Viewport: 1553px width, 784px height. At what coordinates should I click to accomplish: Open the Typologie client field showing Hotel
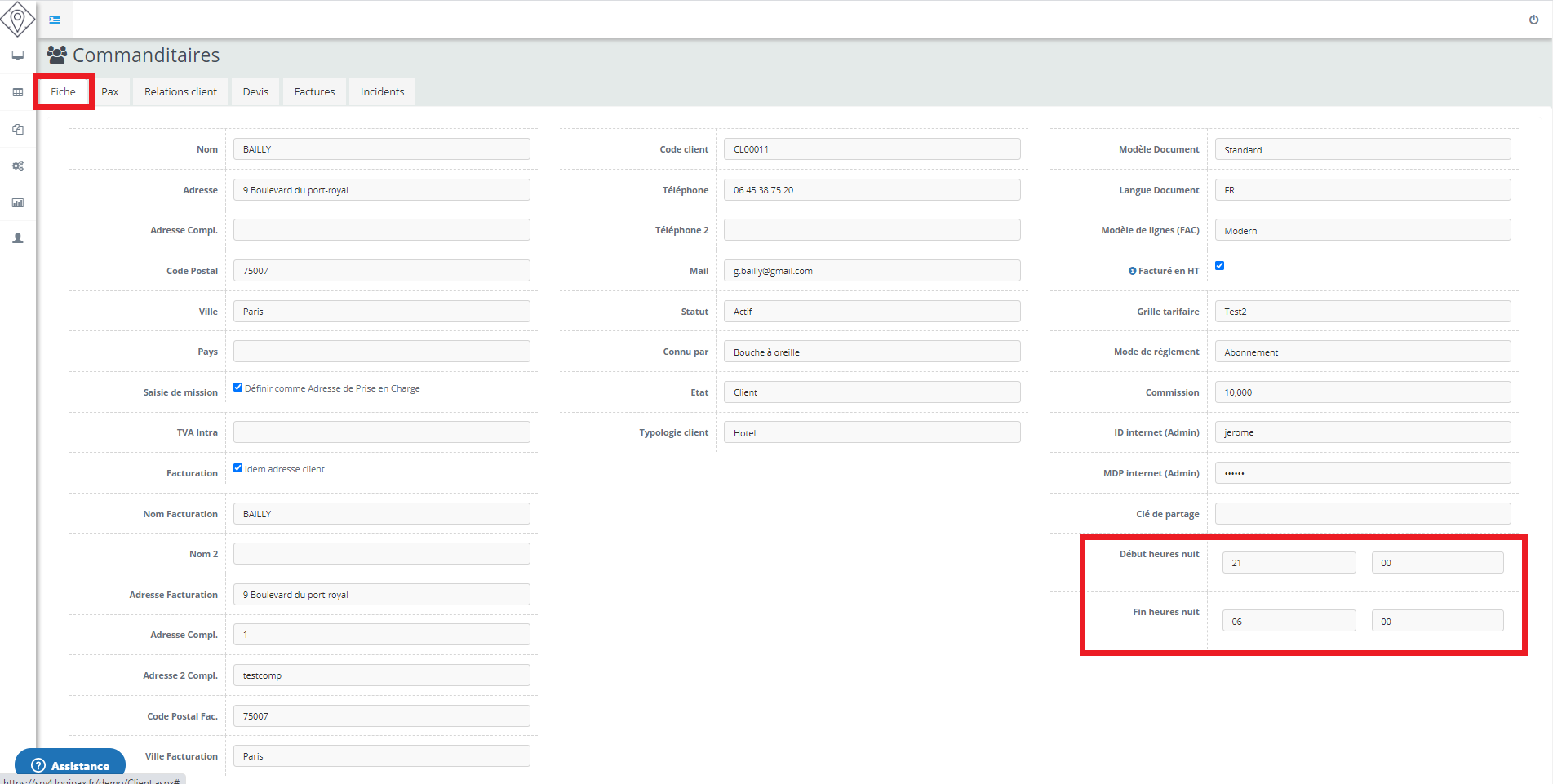click(872, 432)
